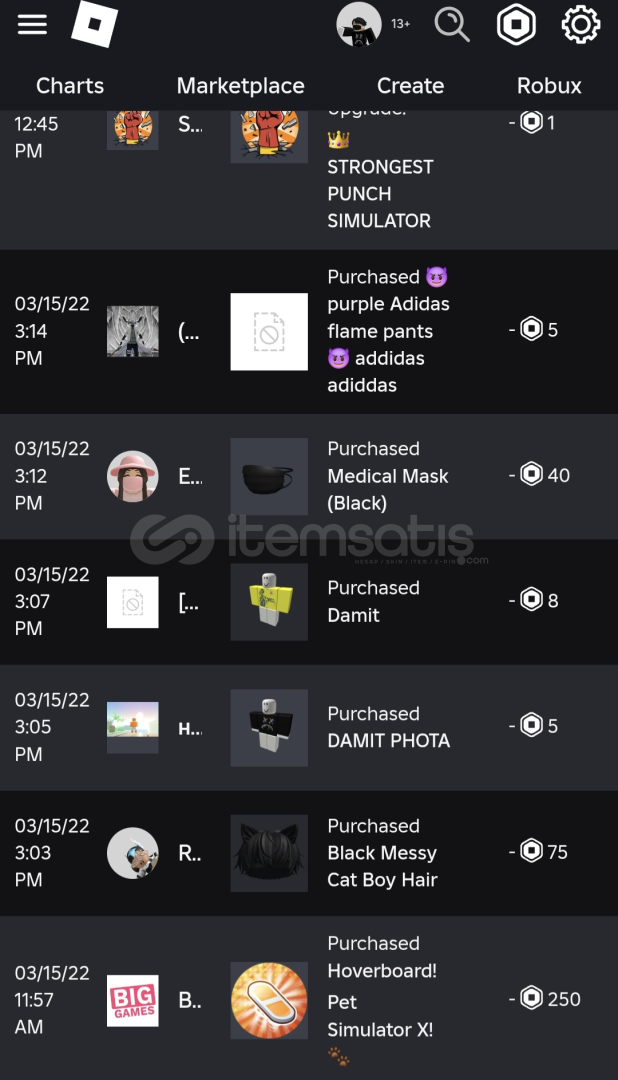Open the Medical Mask (Black) item thumbnail
Screen dimensions: 618x1080
click(269, 477)
